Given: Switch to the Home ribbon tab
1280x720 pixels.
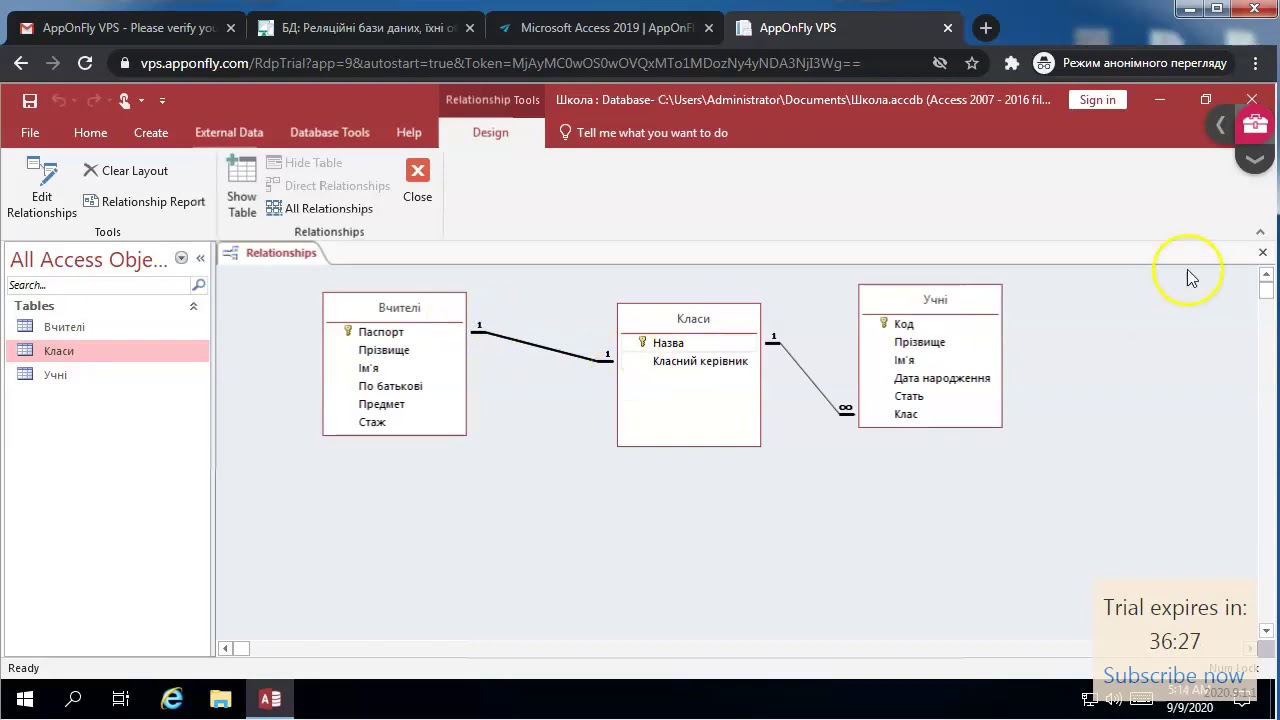Looking at the screenshot, I should 90,132.
